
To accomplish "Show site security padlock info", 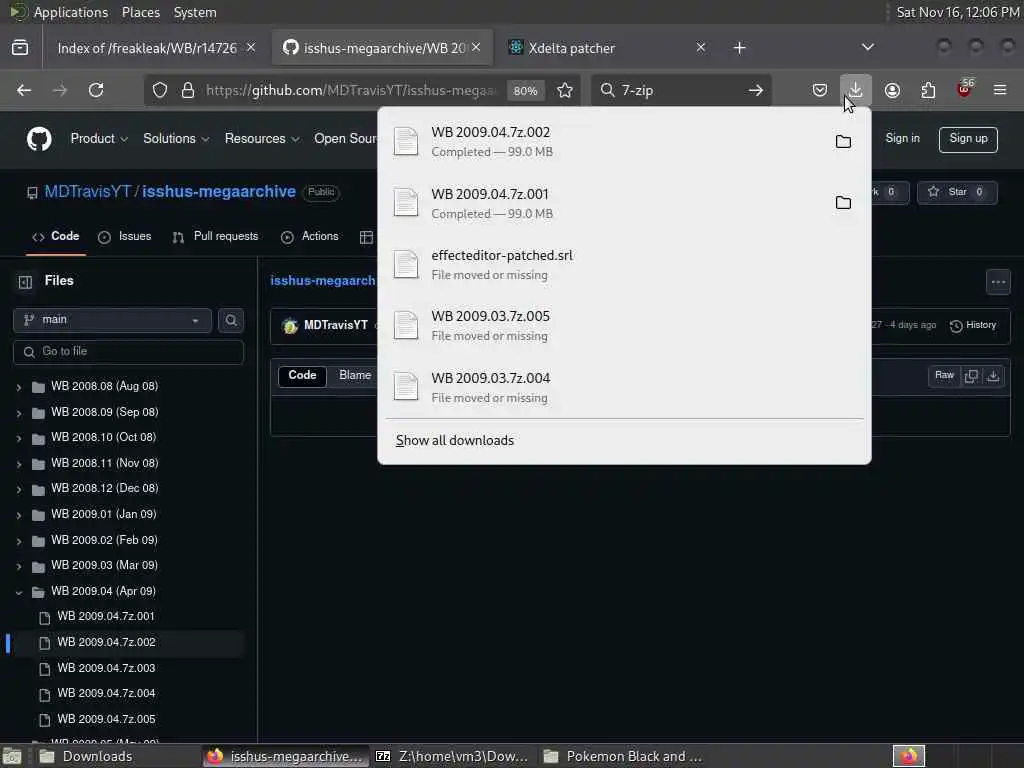I will (188, 90).
